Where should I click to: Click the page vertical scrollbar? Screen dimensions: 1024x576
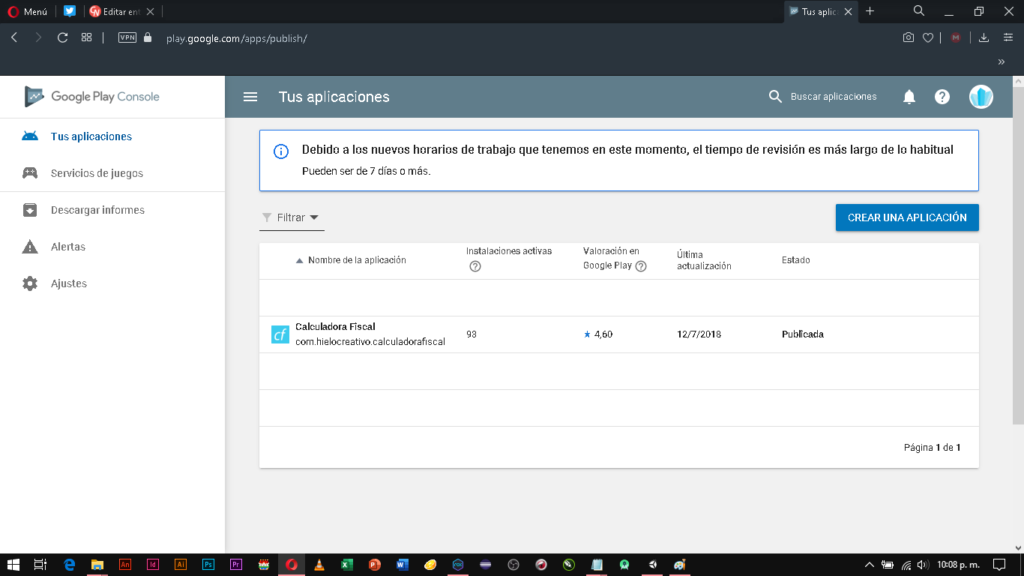[1018, 255]
